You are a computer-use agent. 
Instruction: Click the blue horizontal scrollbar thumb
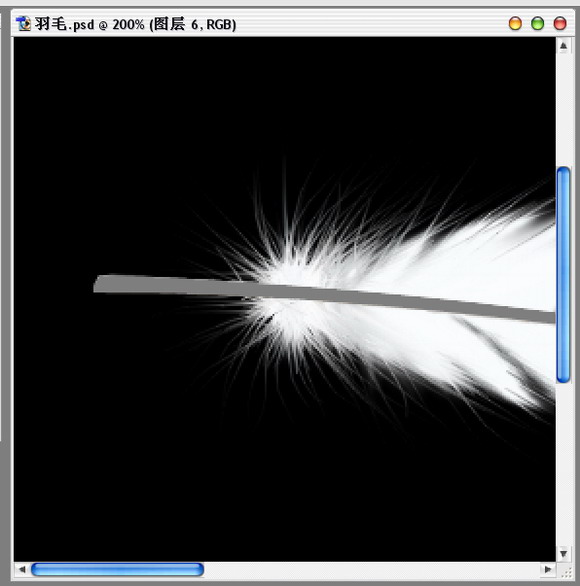coord(117,570)
